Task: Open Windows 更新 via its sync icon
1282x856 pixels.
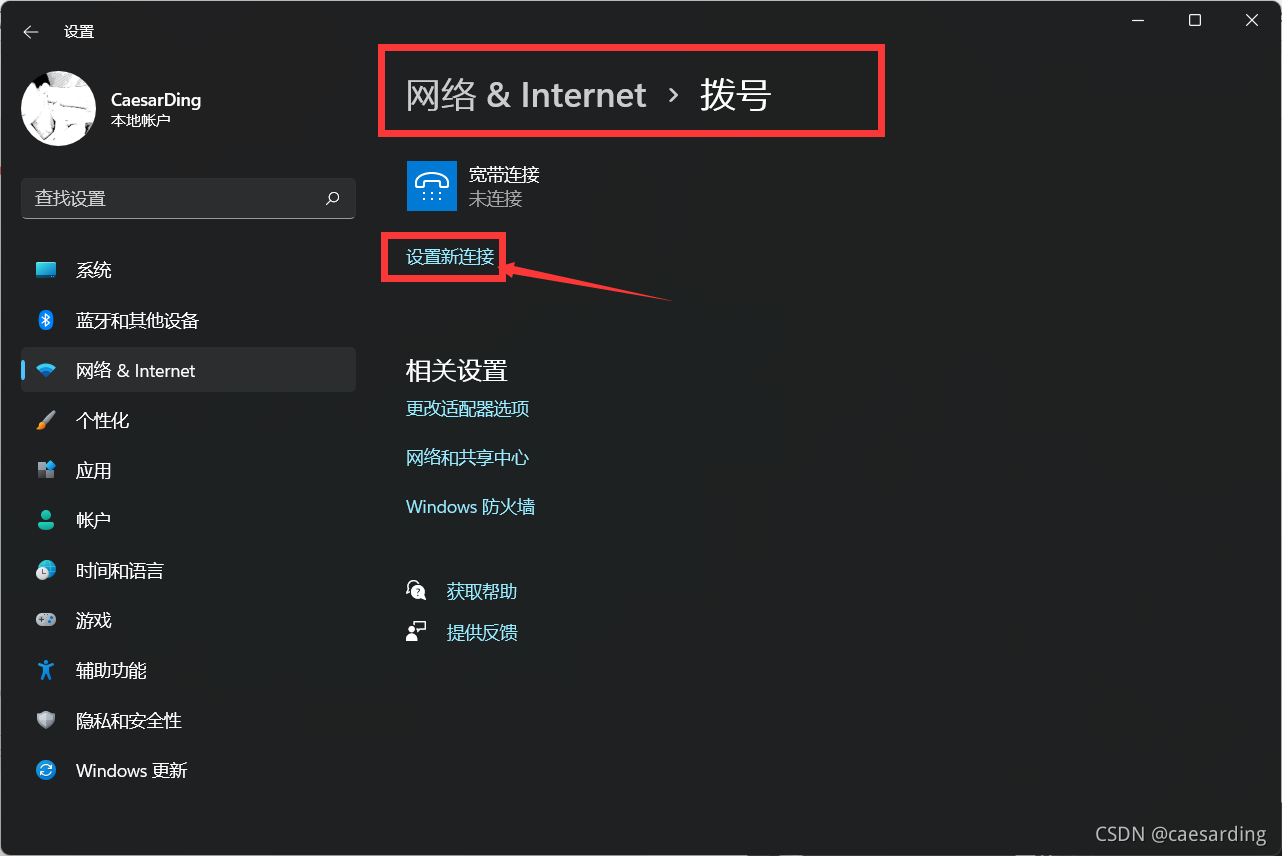Action: point(46,770)
